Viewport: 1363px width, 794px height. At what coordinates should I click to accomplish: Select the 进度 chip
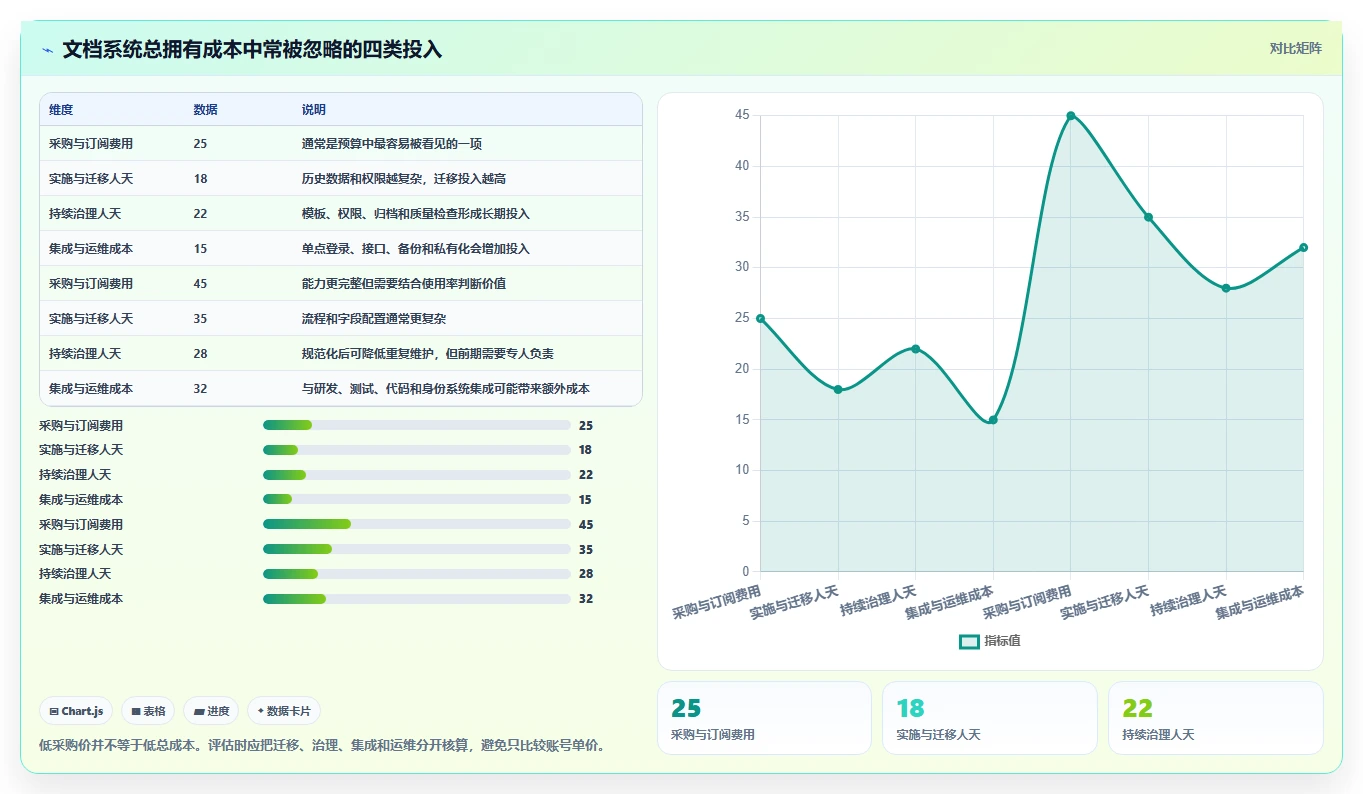click(211, 711)
